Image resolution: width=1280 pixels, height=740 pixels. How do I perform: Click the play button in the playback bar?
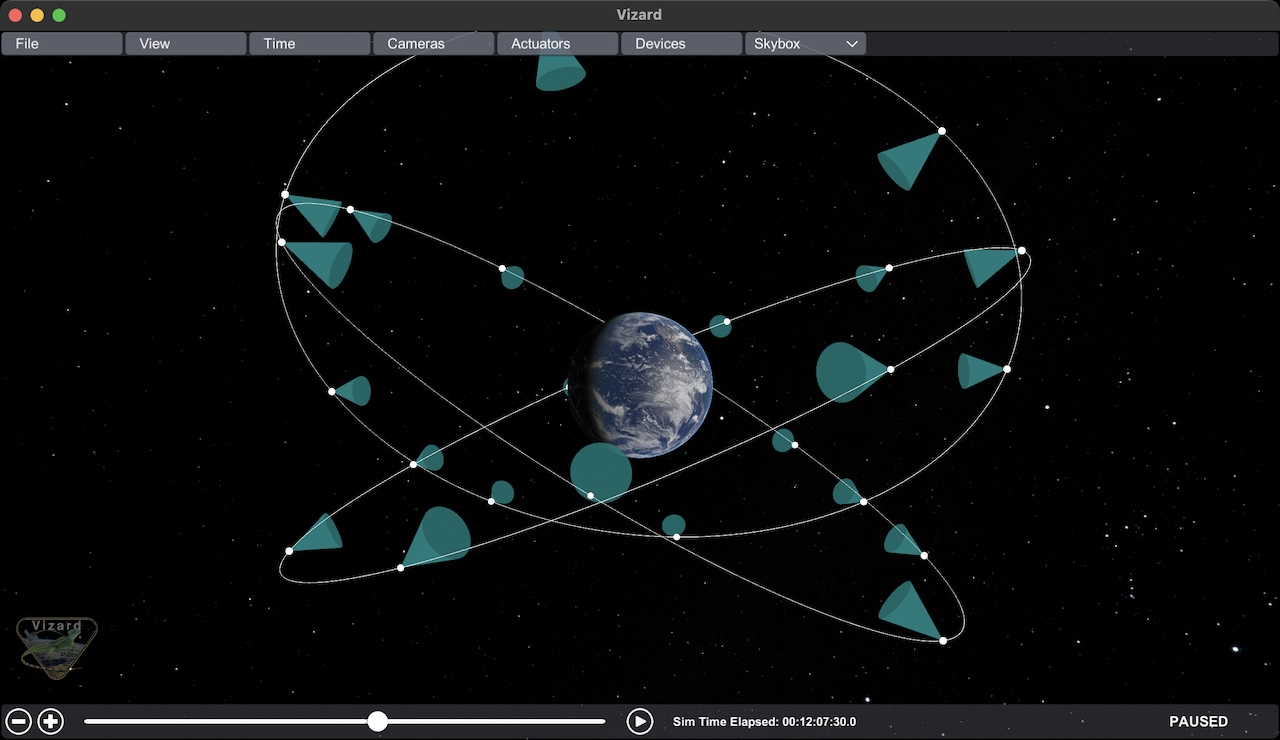tap(639, 721)
